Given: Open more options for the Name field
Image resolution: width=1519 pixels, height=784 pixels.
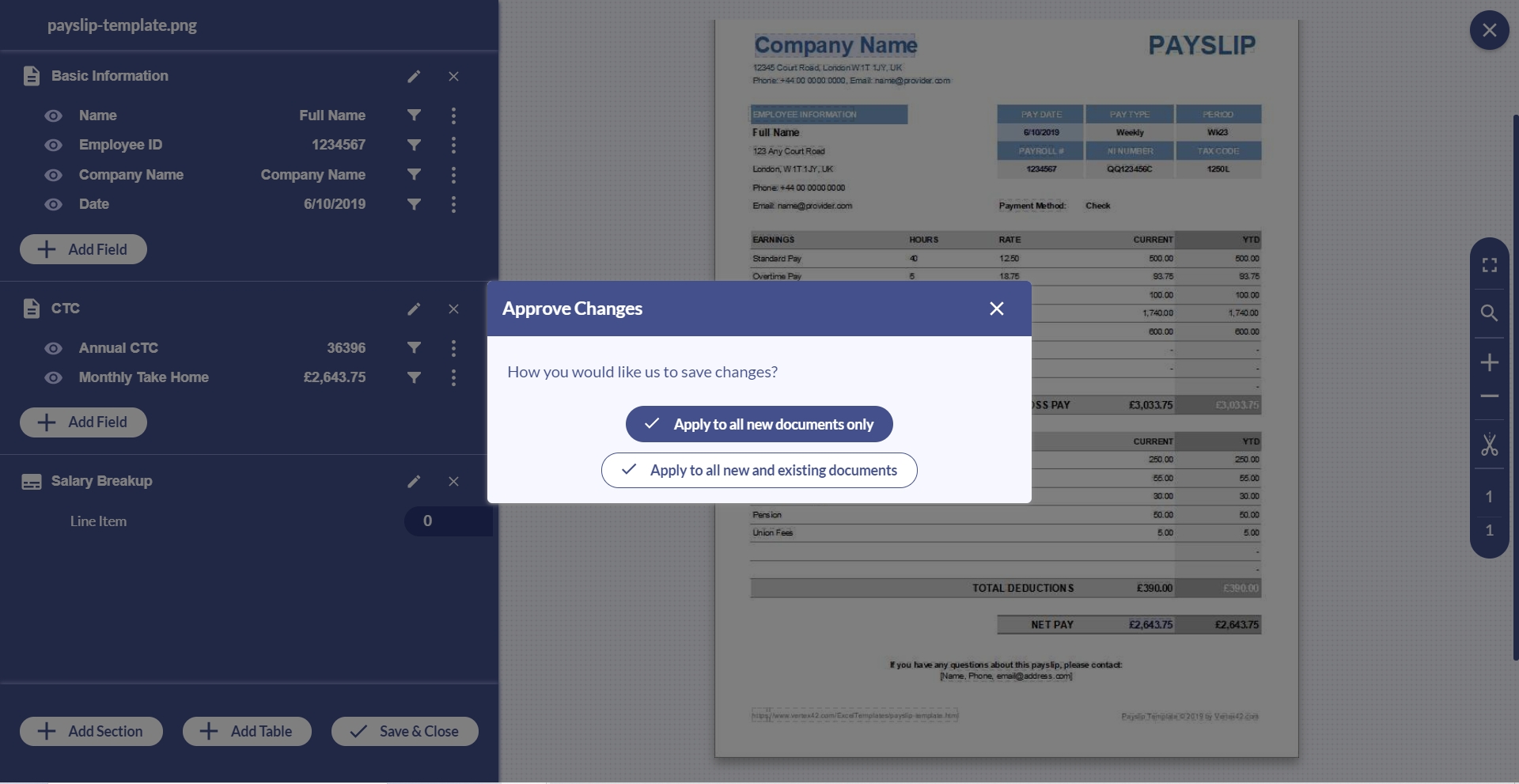Looking at the screenshot, I should [x=453, y=116].
